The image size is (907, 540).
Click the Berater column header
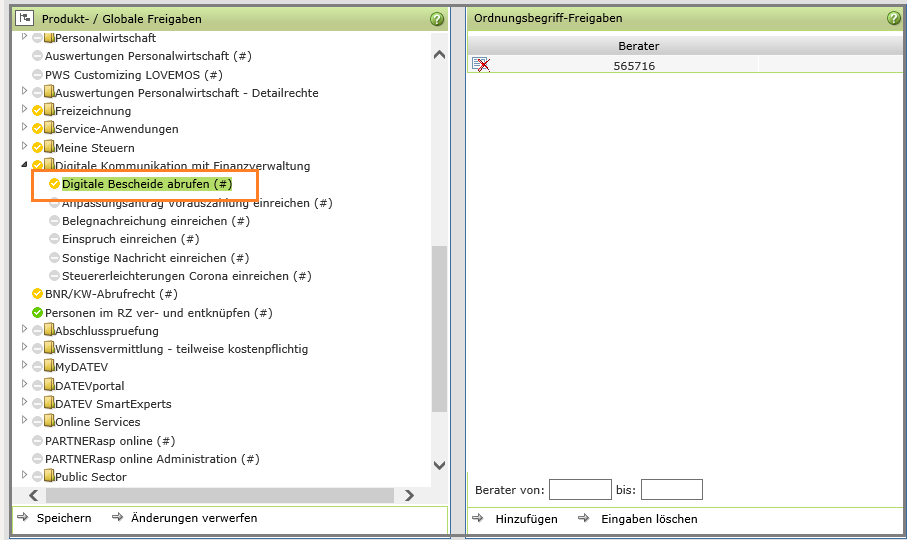point(639,46)
